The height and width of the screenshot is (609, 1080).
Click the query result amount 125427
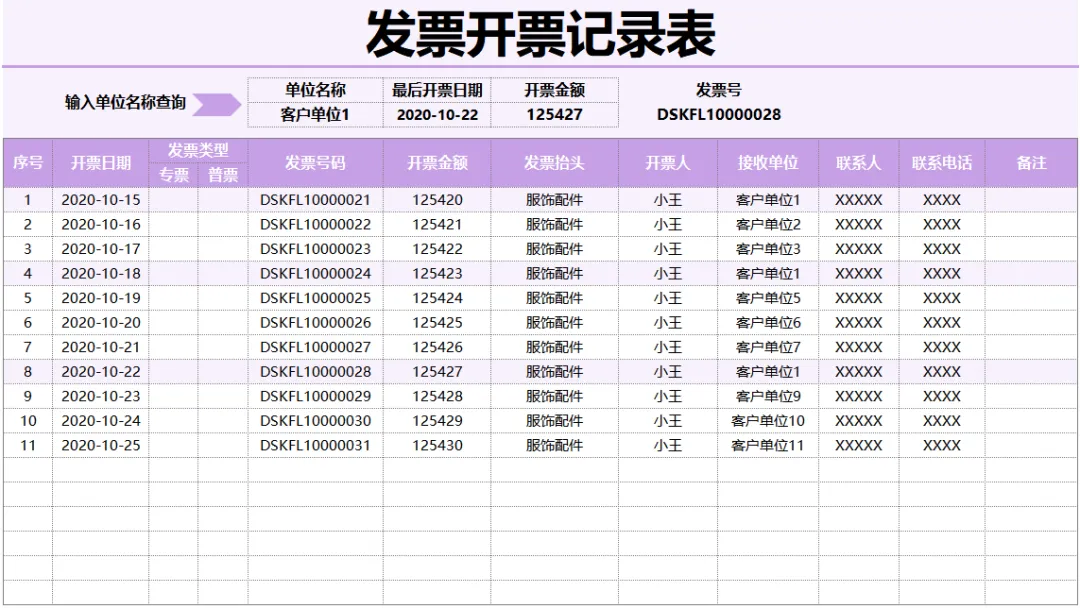pos(554,115)
